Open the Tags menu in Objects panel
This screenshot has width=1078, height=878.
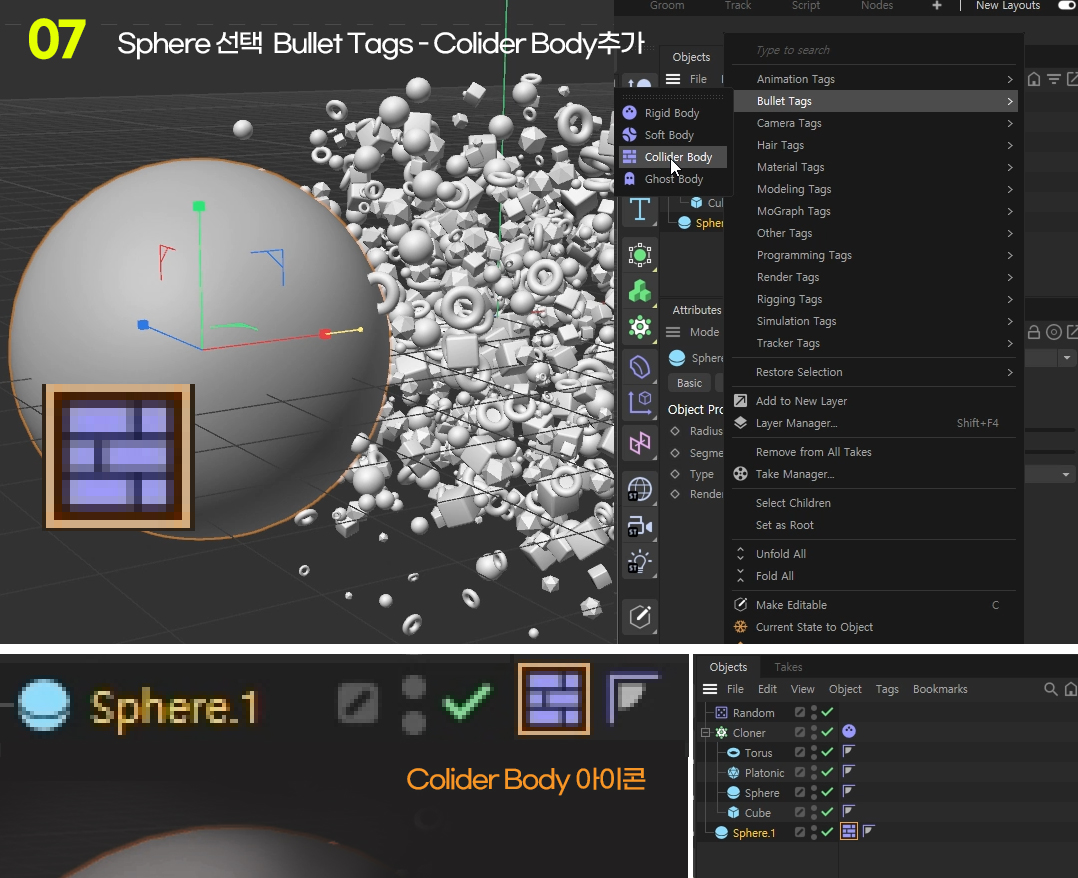(887, 689)
